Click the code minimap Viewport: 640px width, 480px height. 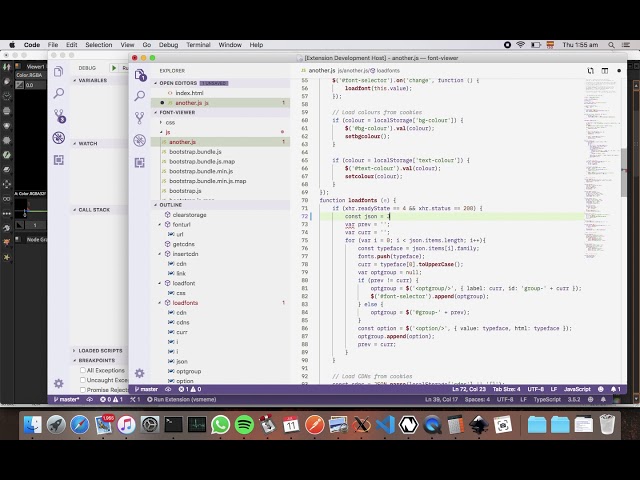(602, 167)
